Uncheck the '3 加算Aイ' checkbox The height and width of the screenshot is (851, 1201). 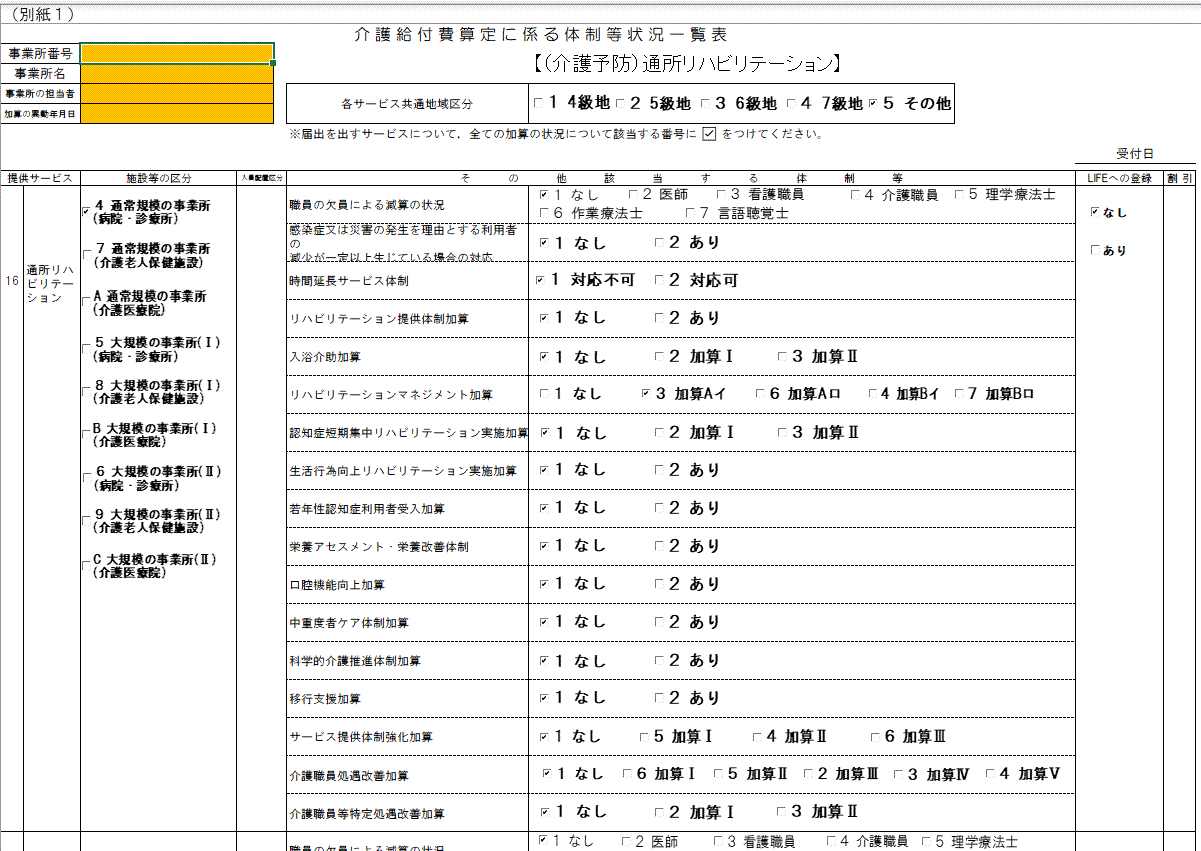pyautogui.click(x=645, y=394)
